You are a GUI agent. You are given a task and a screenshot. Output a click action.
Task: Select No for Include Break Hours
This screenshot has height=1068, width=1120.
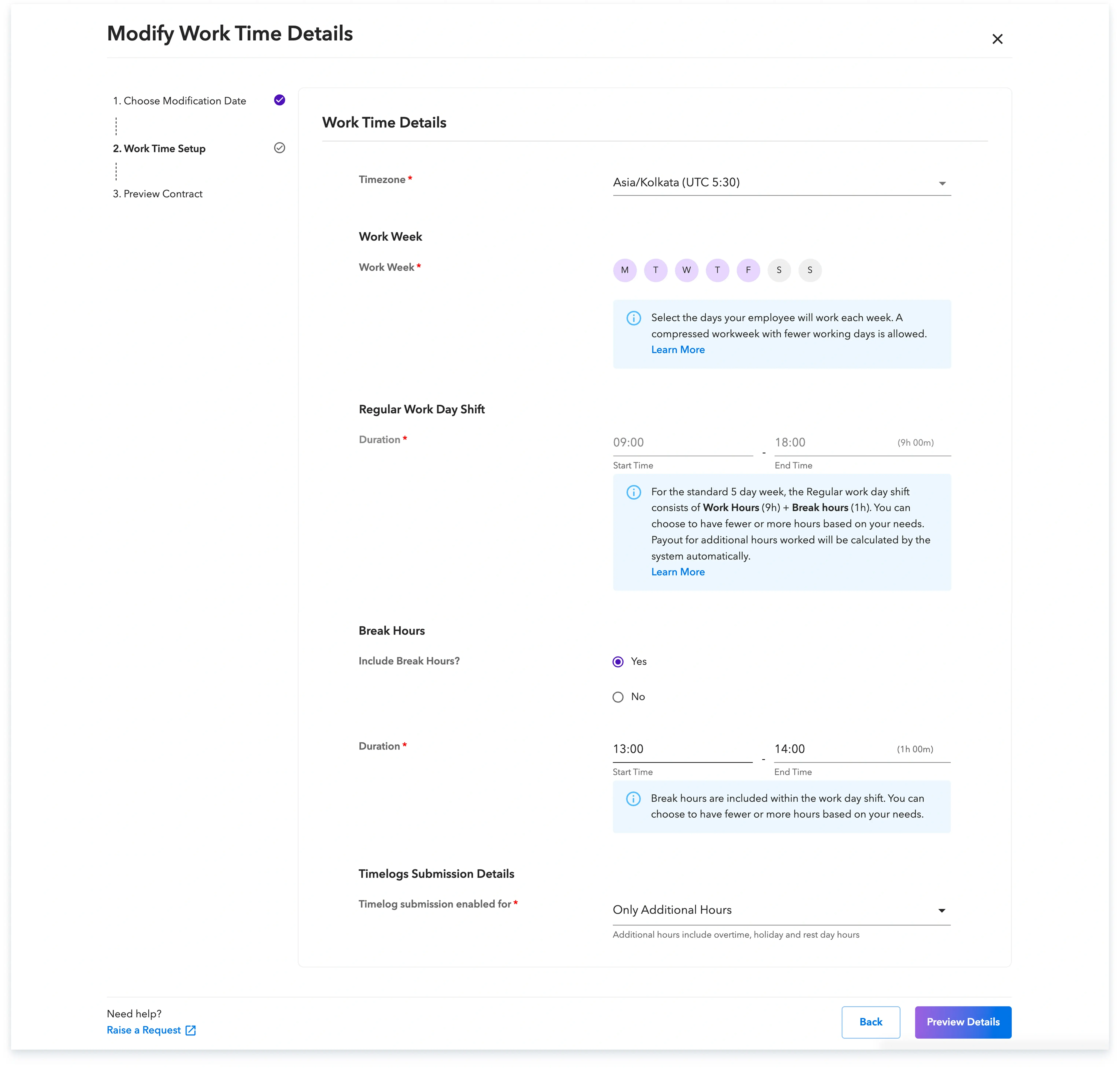point(618,697)
